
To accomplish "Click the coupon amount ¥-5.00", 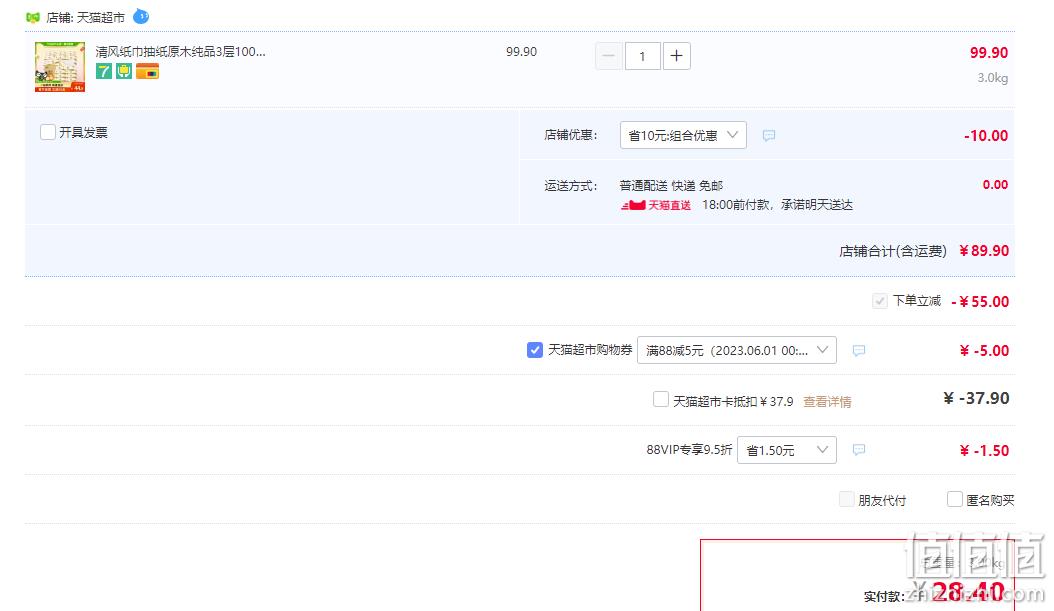I will (984, 351).
